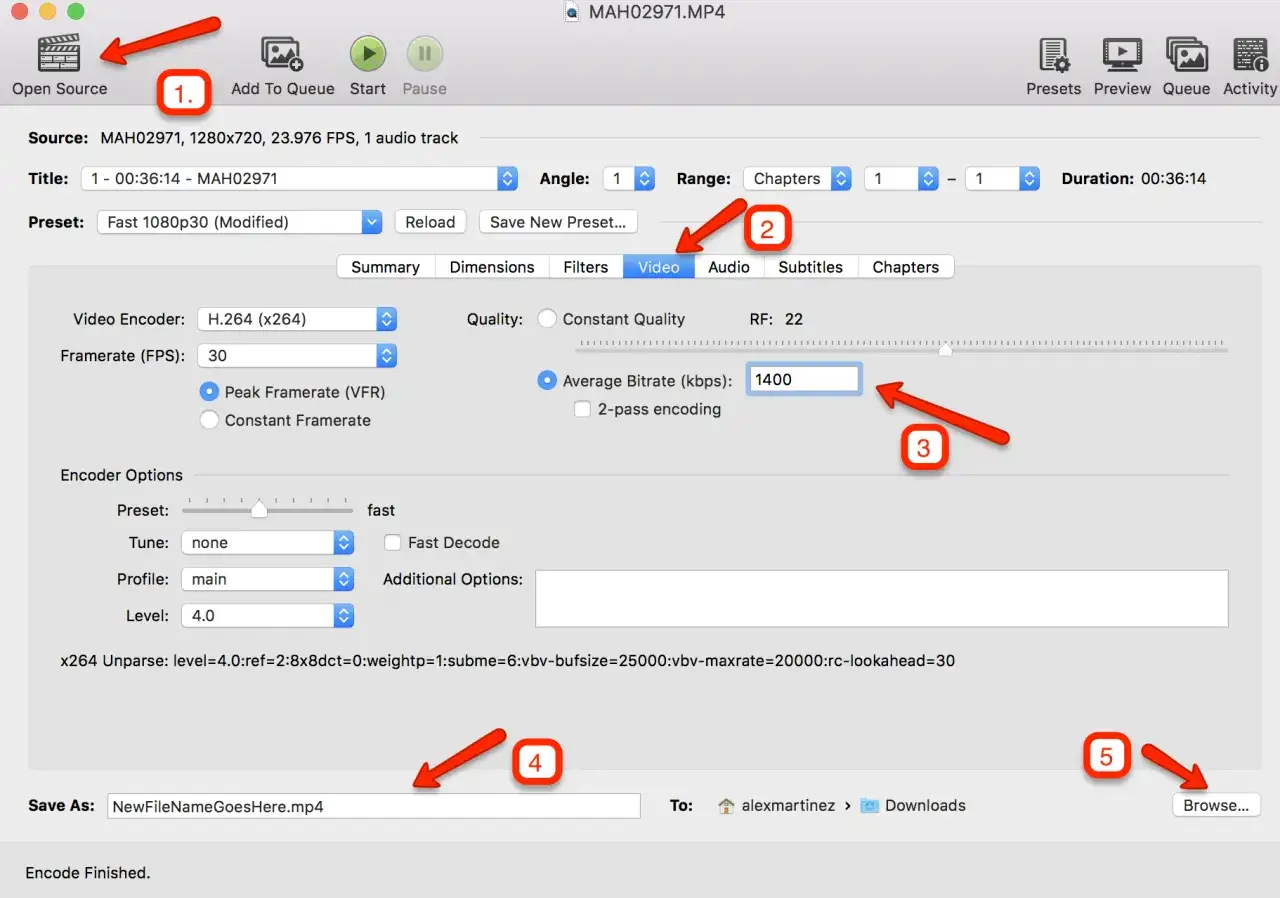1280x898 pixels.
Task: Click the Encode Finished status text
Action: (x=88, y=873)
